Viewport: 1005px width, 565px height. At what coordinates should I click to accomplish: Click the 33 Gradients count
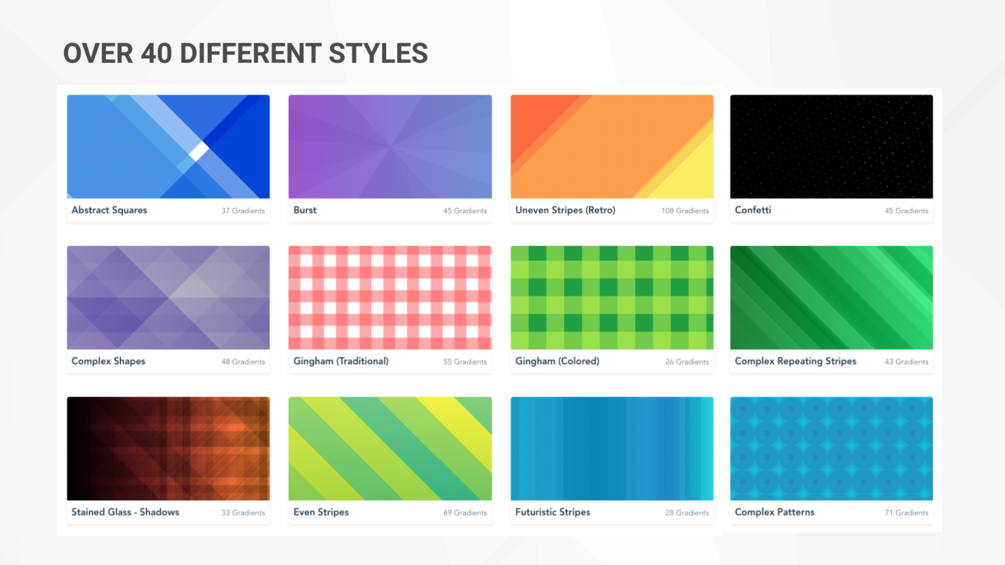pyautogui.click(x=243, y=512)
